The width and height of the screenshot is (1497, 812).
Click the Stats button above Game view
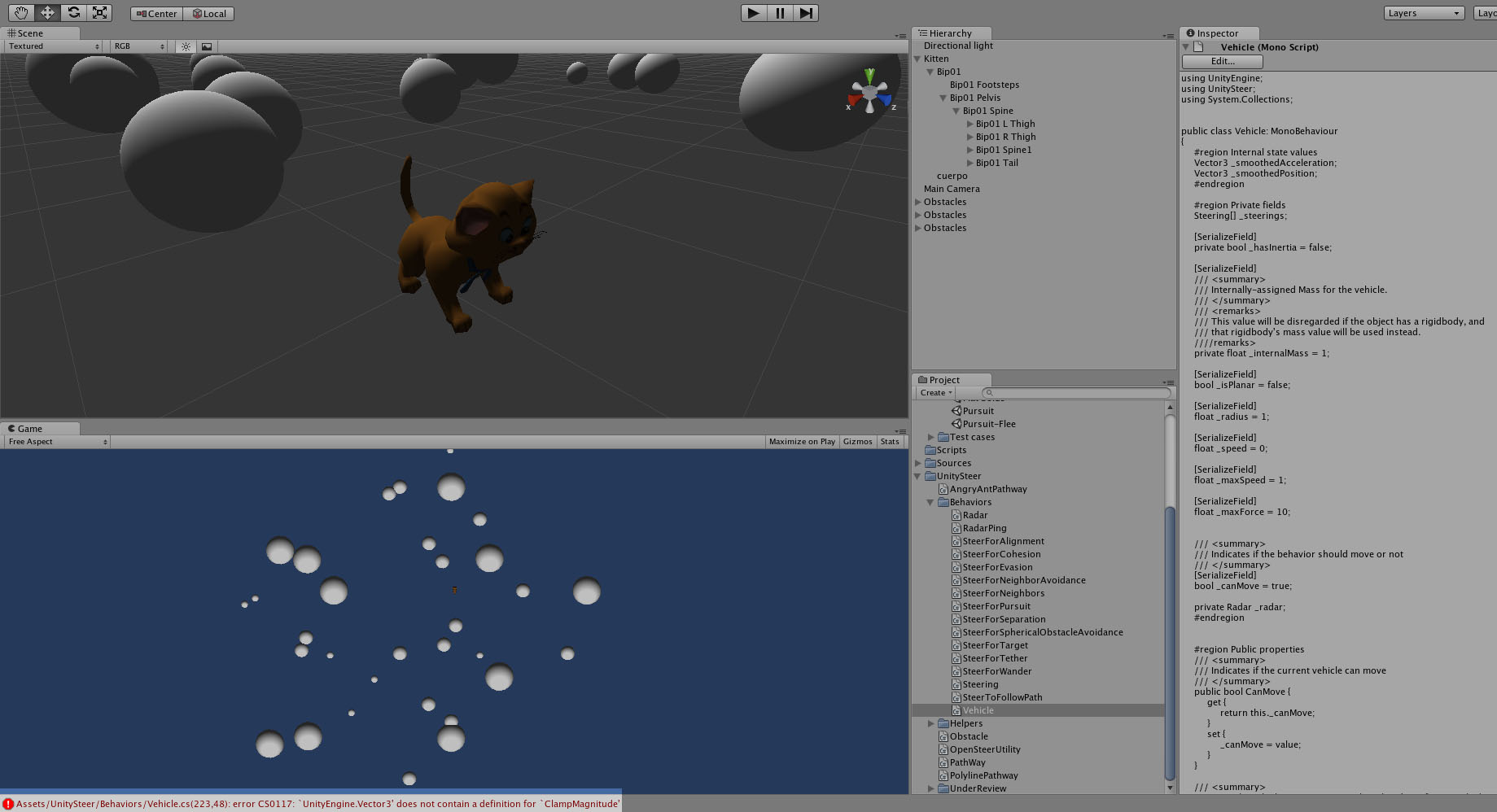(x=889, y=441)
